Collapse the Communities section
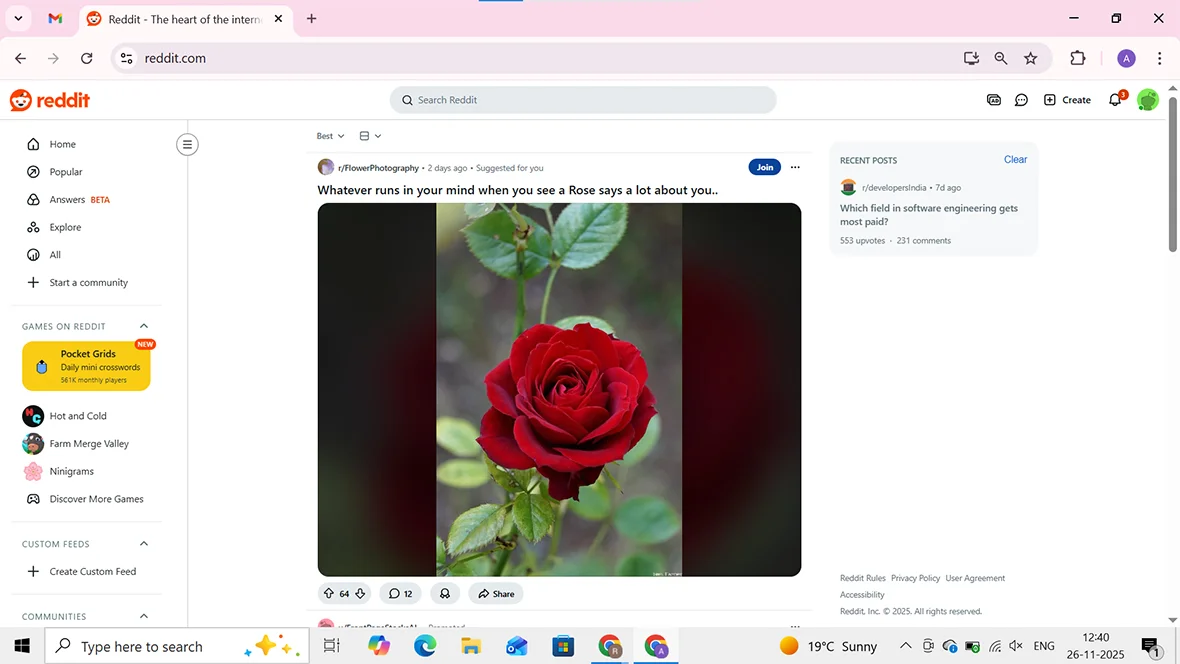 point(143,616)
